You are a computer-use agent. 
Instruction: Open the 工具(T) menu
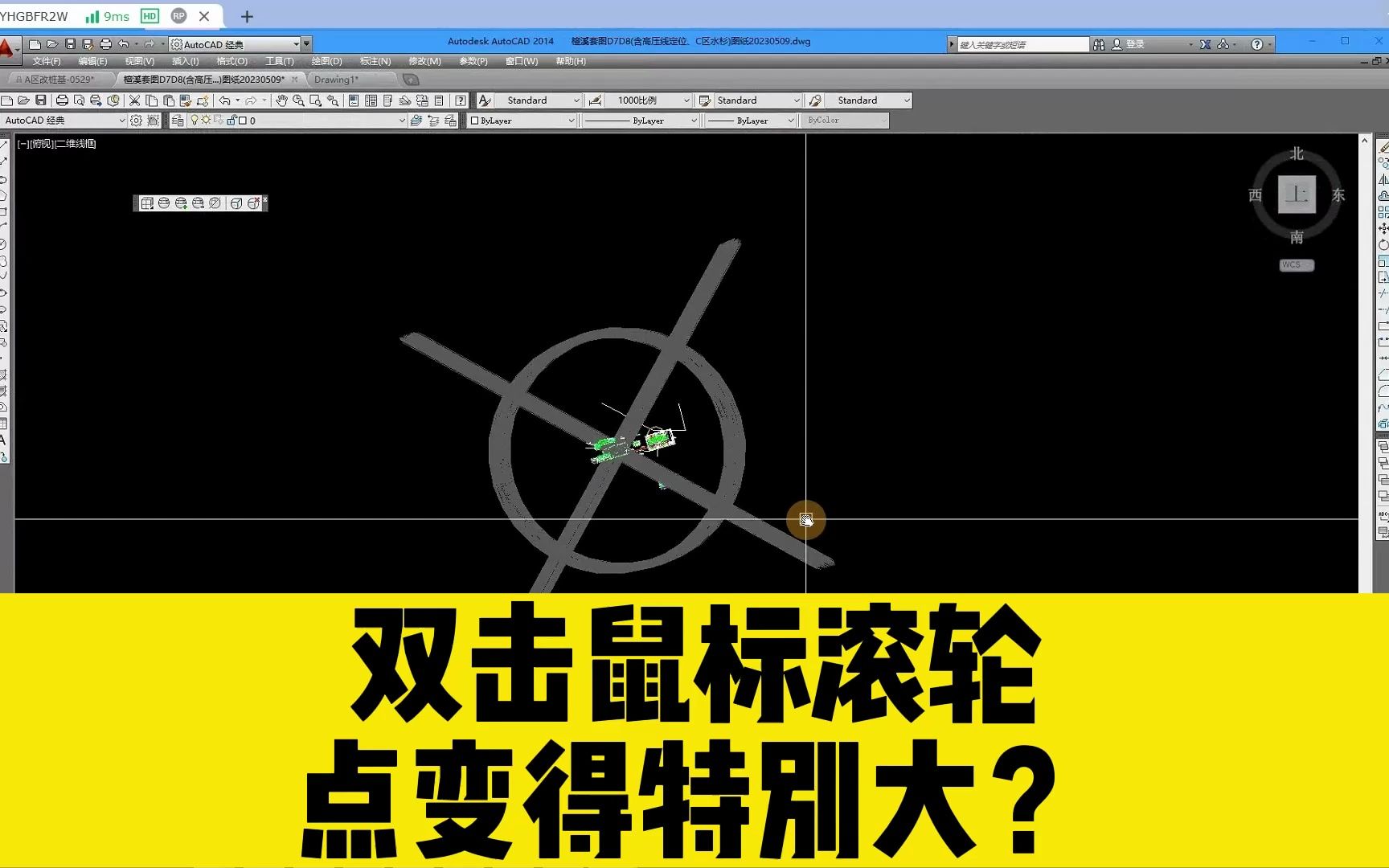coord(280,61)
